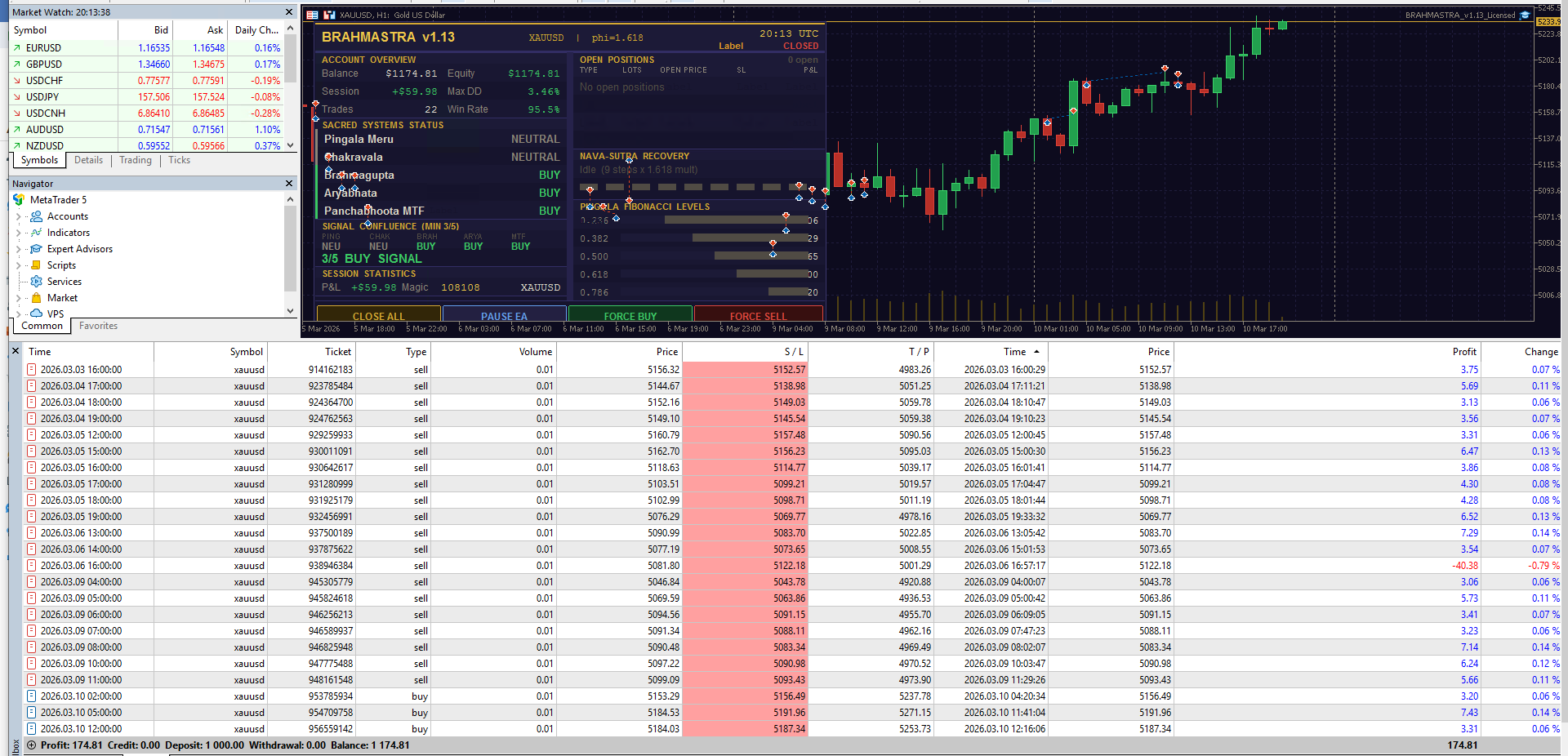Click the Indicators chart-line icon in Navigator
This screenshot has width=1568, height=756.
[x=36, y=233]
